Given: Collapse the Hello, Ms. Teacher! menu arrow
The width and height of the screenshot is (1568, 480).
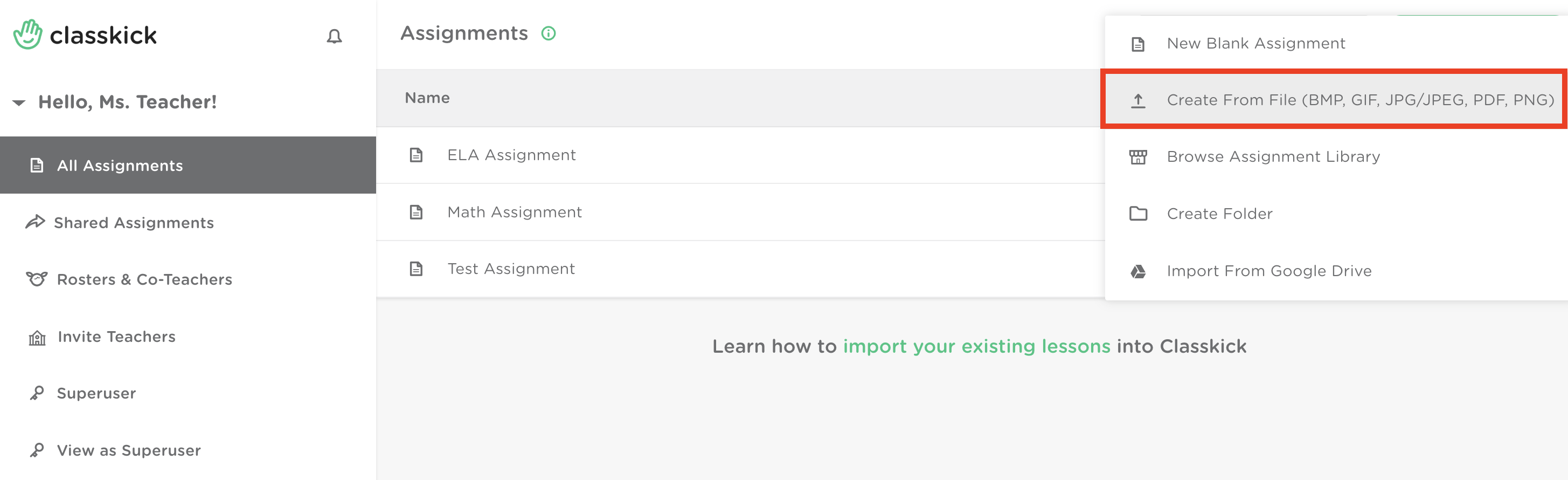Looking at the screenshot, I should 19,102.
